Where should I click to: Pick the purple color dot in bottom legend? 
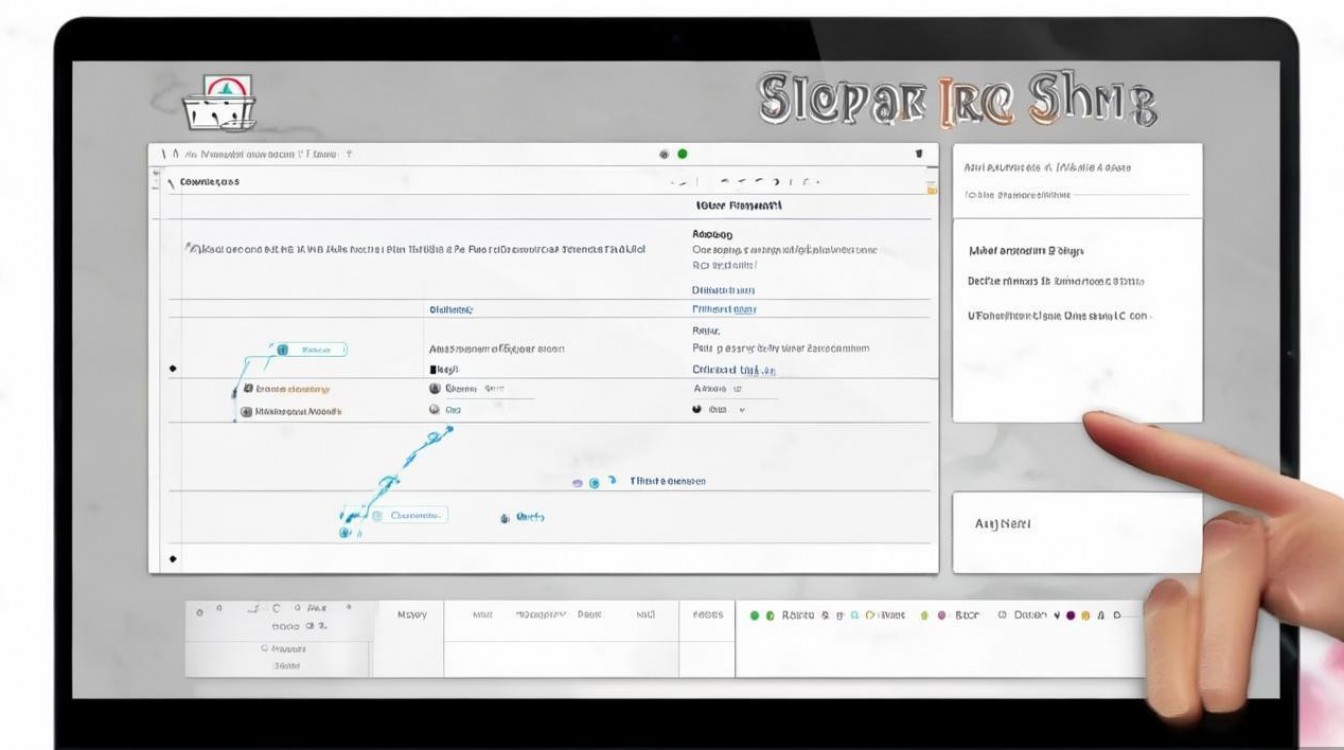pos(1071,616)
